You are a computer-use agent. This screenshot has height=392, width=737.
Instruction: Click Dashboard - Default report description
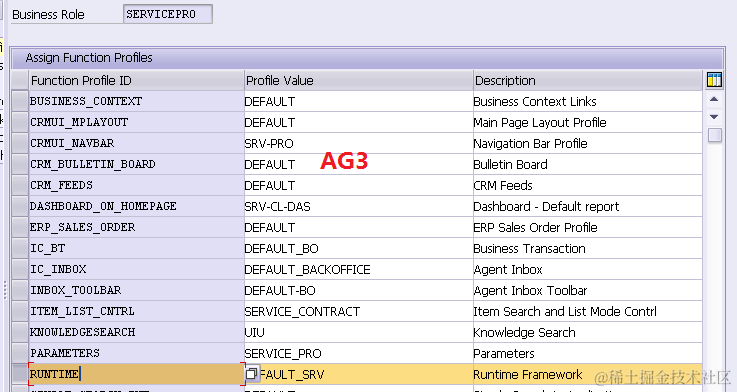pyautogui.click(x=588, y=206)
